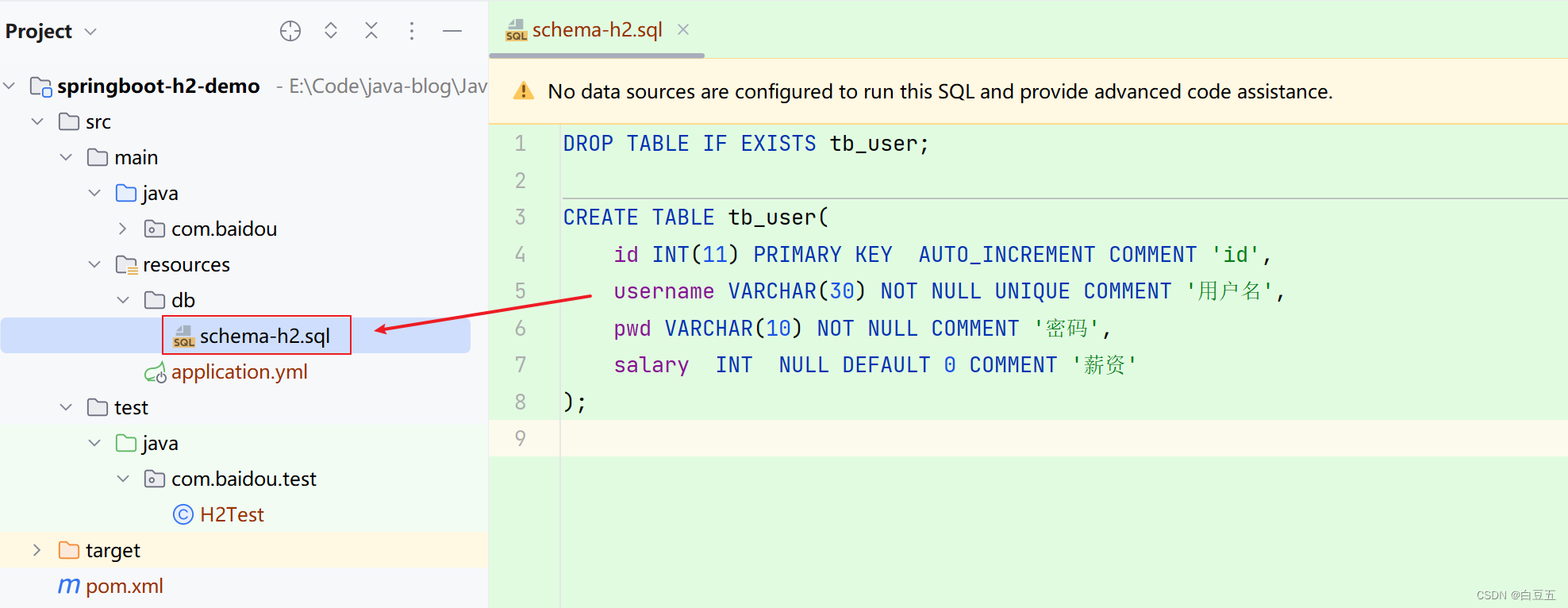Click line number 1 in the gutter

click(521, 144)
